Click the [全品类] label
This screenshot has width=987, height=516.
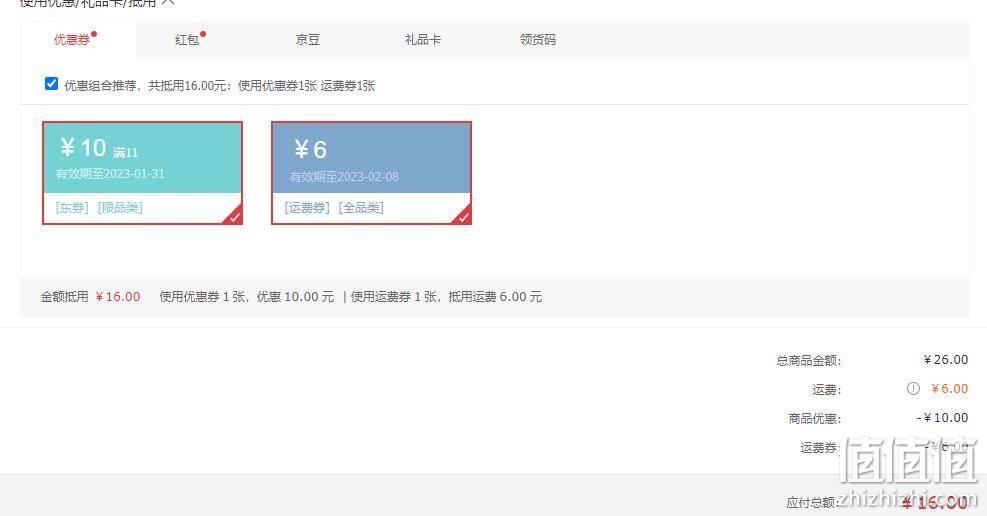tap(361, 208)
